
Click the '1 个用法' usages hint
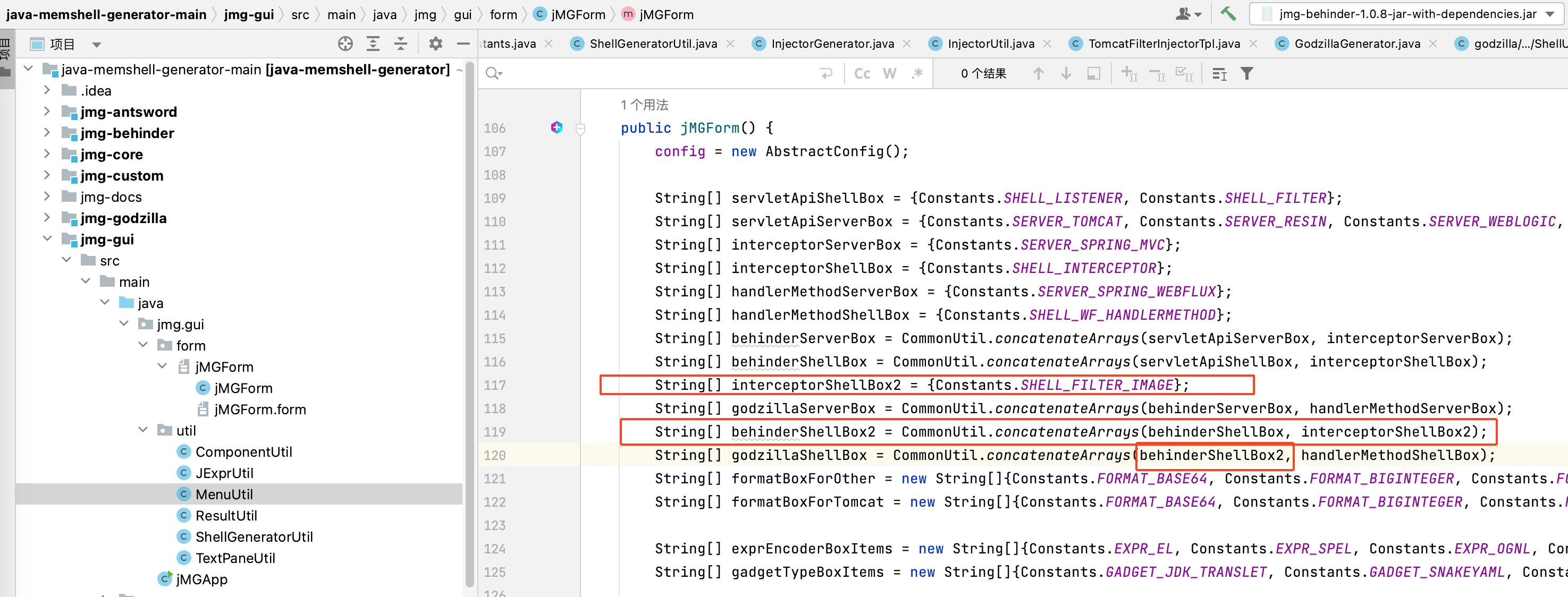[x=644, y=105]
